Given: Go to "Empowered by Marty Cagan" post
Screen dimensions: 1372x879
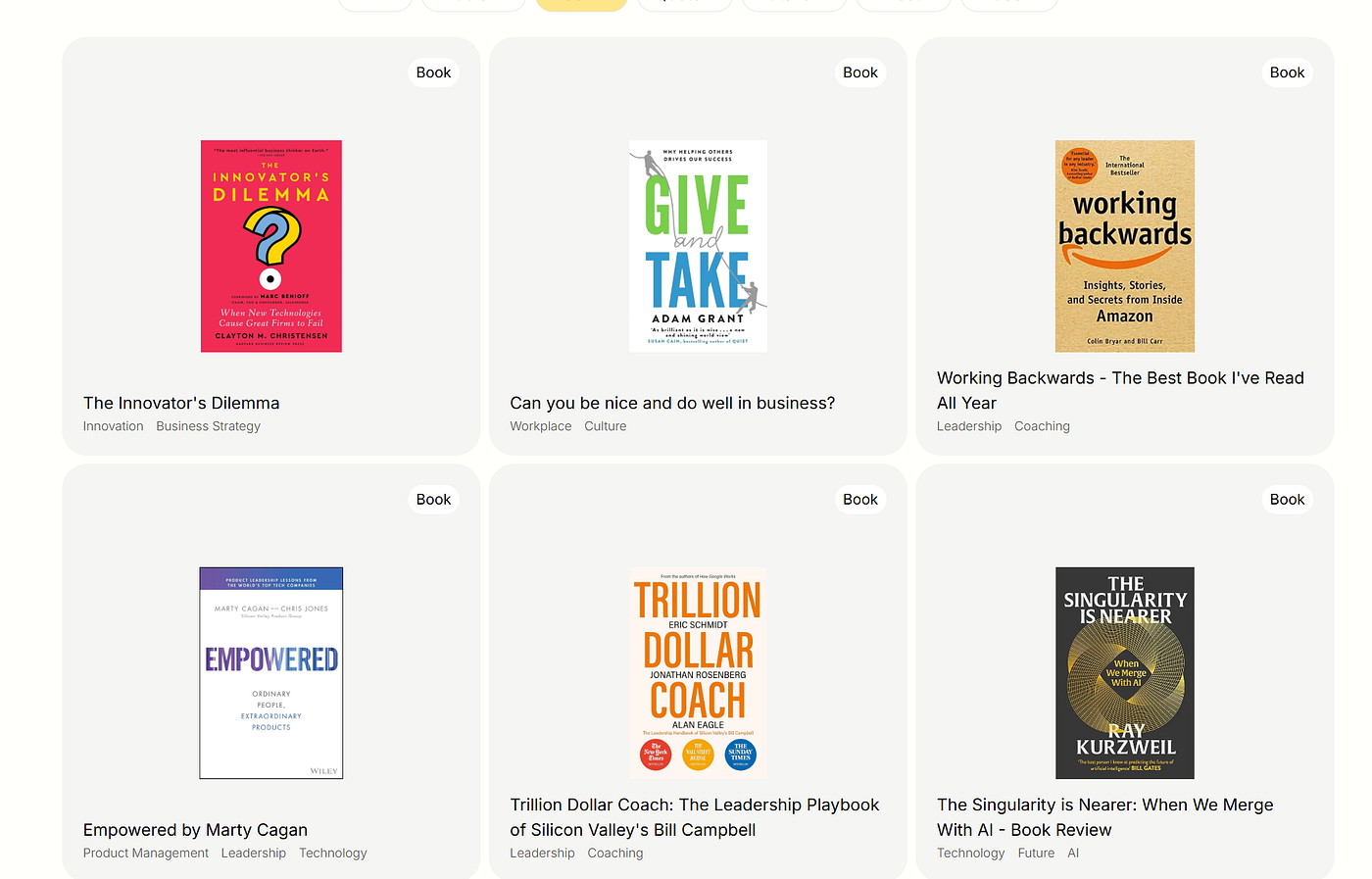Looking at the screenshot, I should tap(195, 830).
